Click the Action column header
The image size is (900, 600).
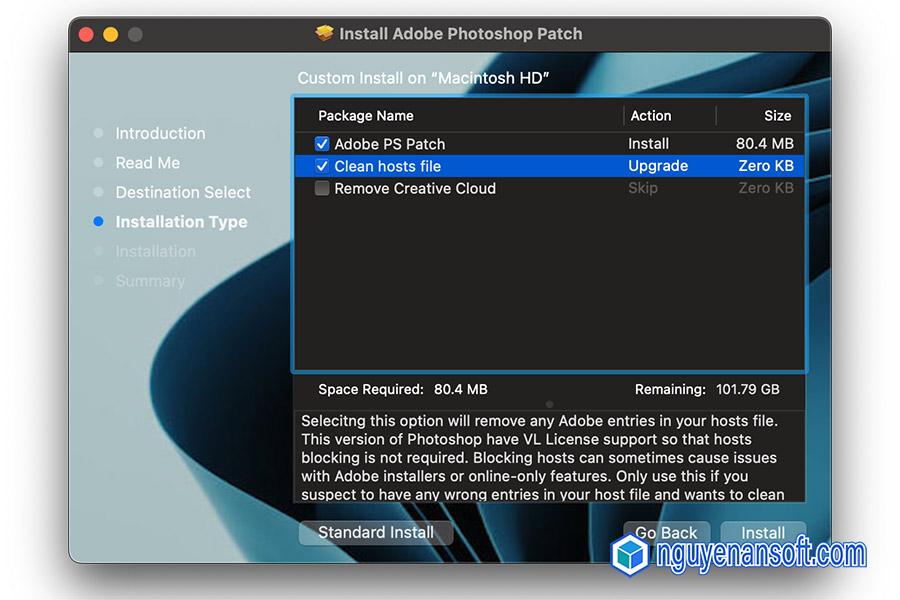(x=650, y=116)
